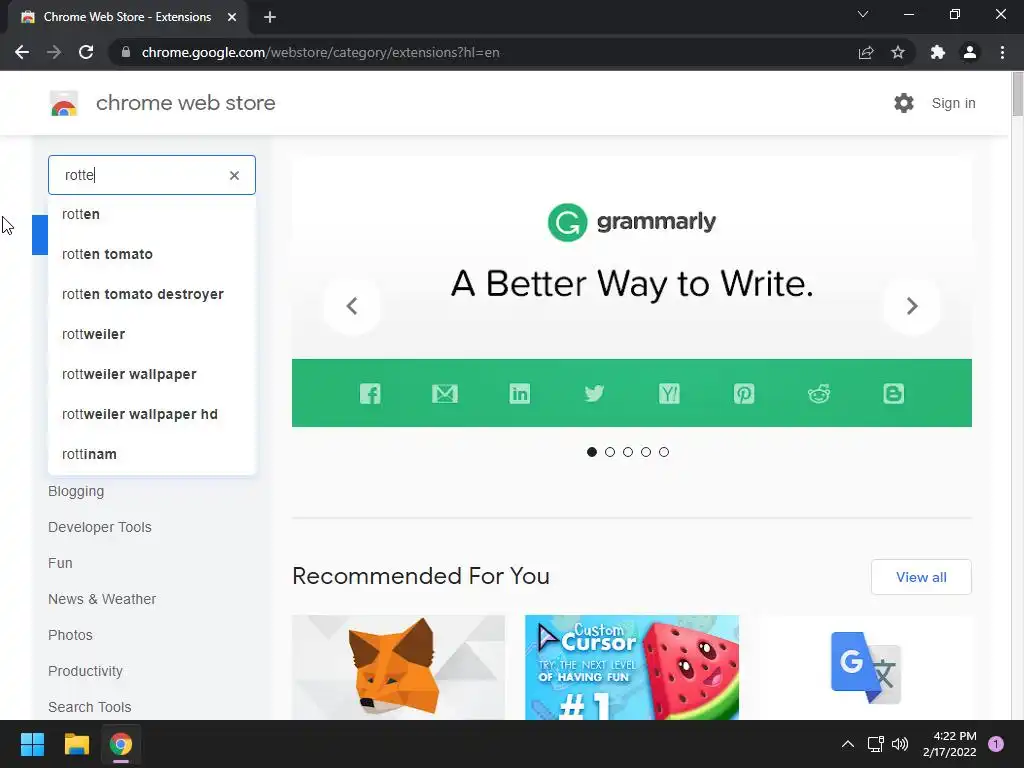Click the LinkedIn icon in banner
The image size is (1024, 768).
520,393
